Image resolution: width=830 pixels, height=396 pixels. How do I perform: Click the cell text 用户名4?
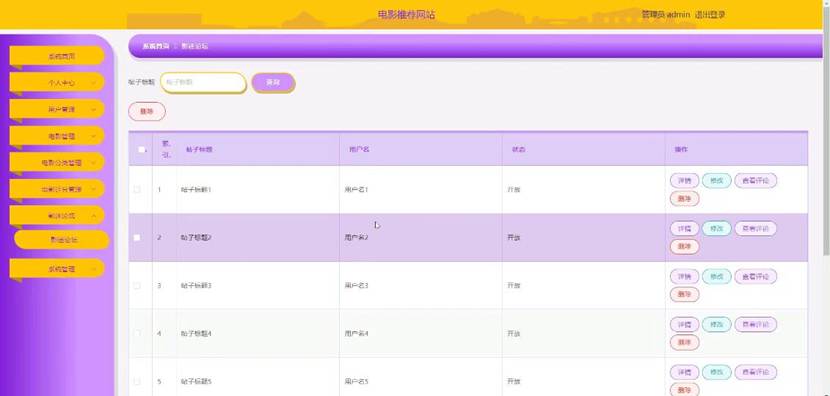(x=356, y=334)
